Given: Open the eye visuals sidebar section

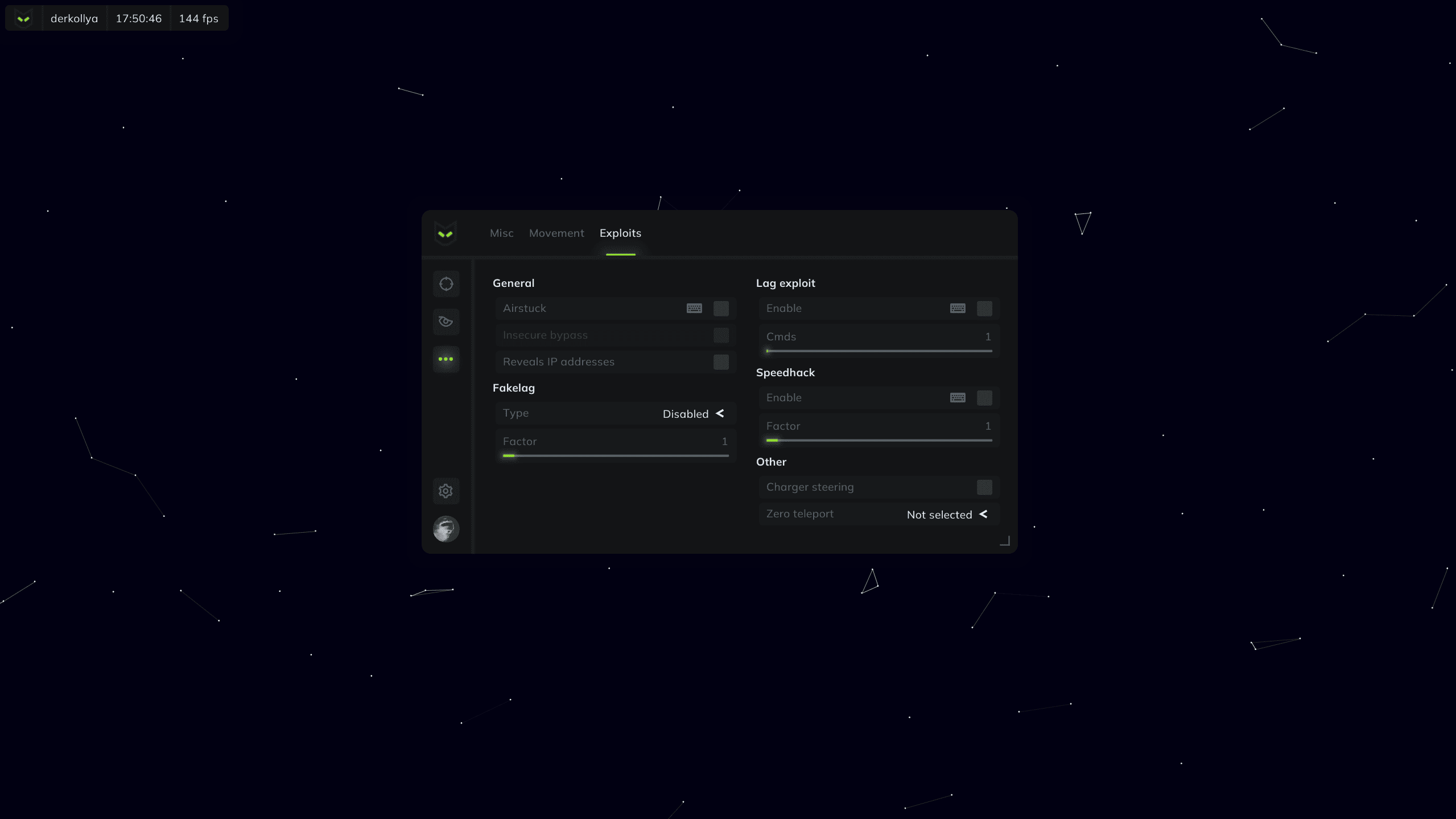Looking at the screenshot, I should [446, 322].
